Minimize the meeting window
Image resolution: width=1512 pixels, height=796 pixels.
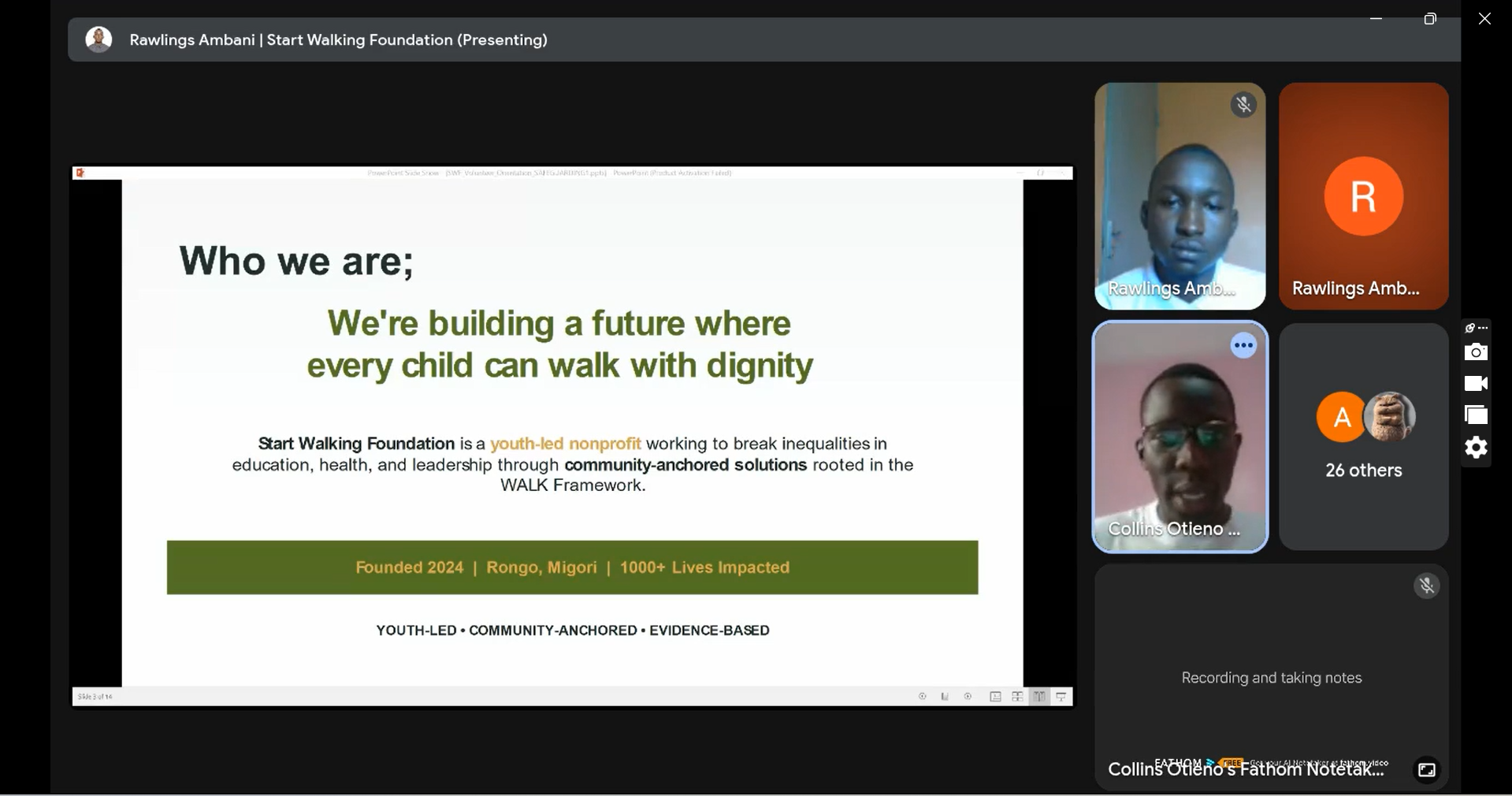(1376, 19)
